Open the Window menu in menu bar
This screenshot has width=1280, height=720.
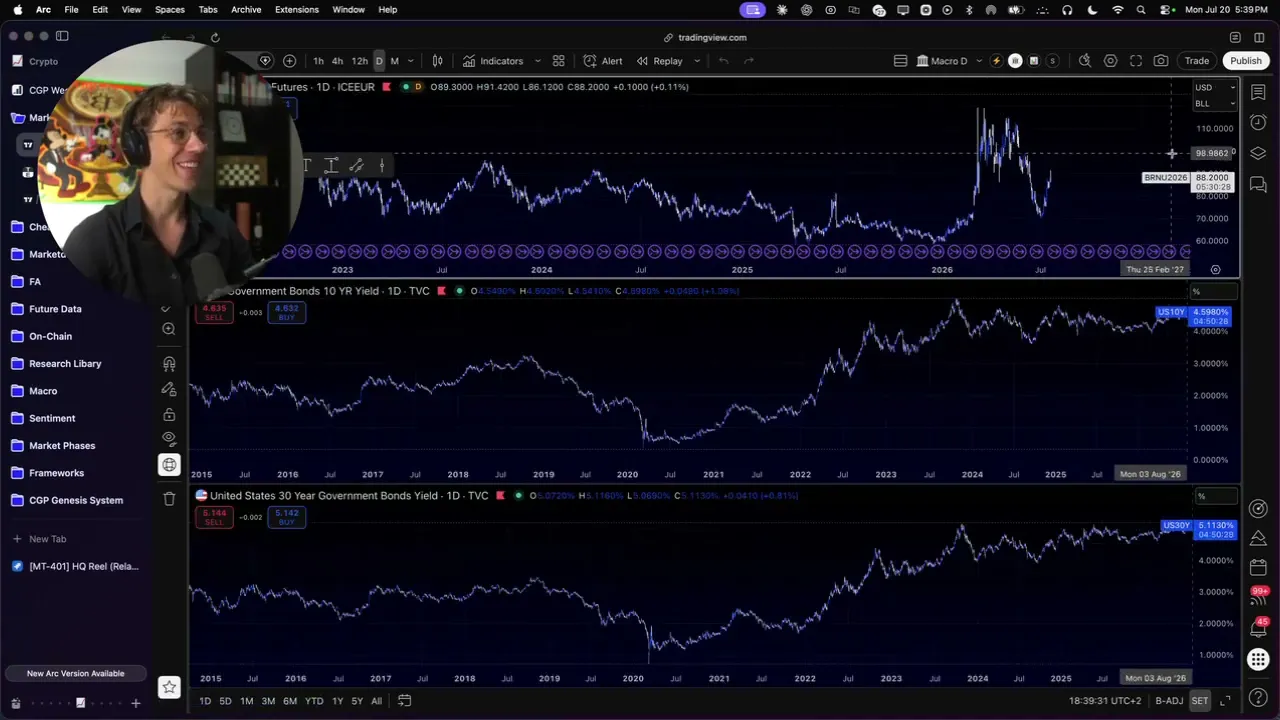tap(348, 10)
